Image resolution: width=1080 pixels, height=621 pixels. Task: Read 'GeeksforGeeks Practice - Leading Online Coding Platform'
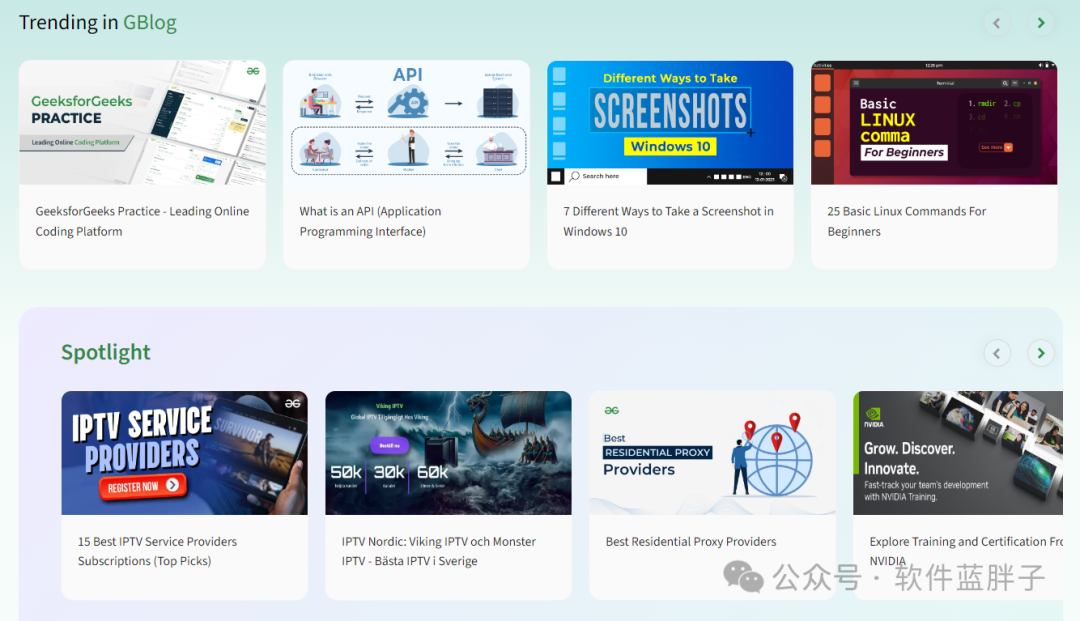143,221
